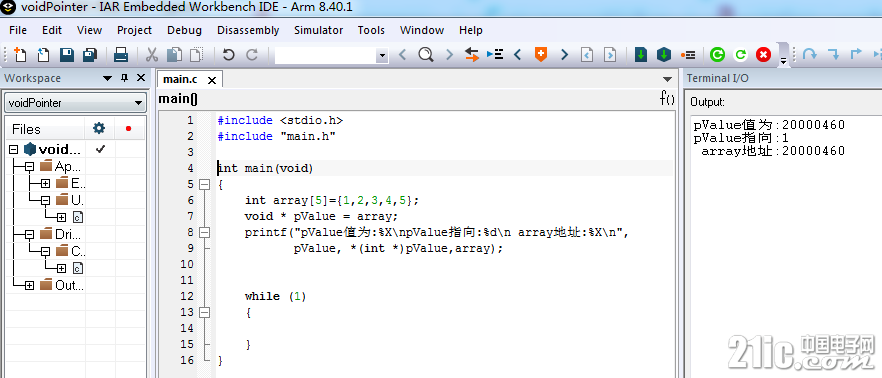
Task: Open the Disassembly menu
Action: [x=248, y=30]
